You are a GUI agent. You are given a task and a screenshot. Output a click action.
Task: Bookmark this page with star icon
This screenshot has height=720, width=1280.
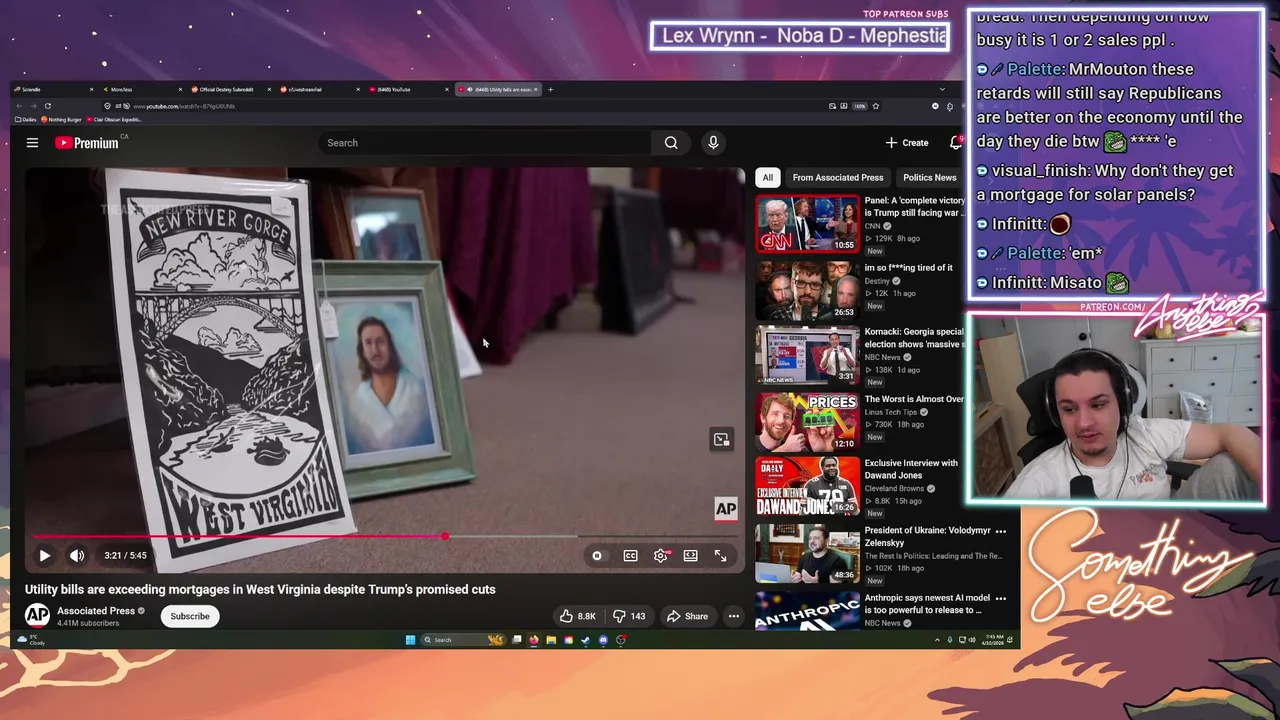[x=875, y=106]
